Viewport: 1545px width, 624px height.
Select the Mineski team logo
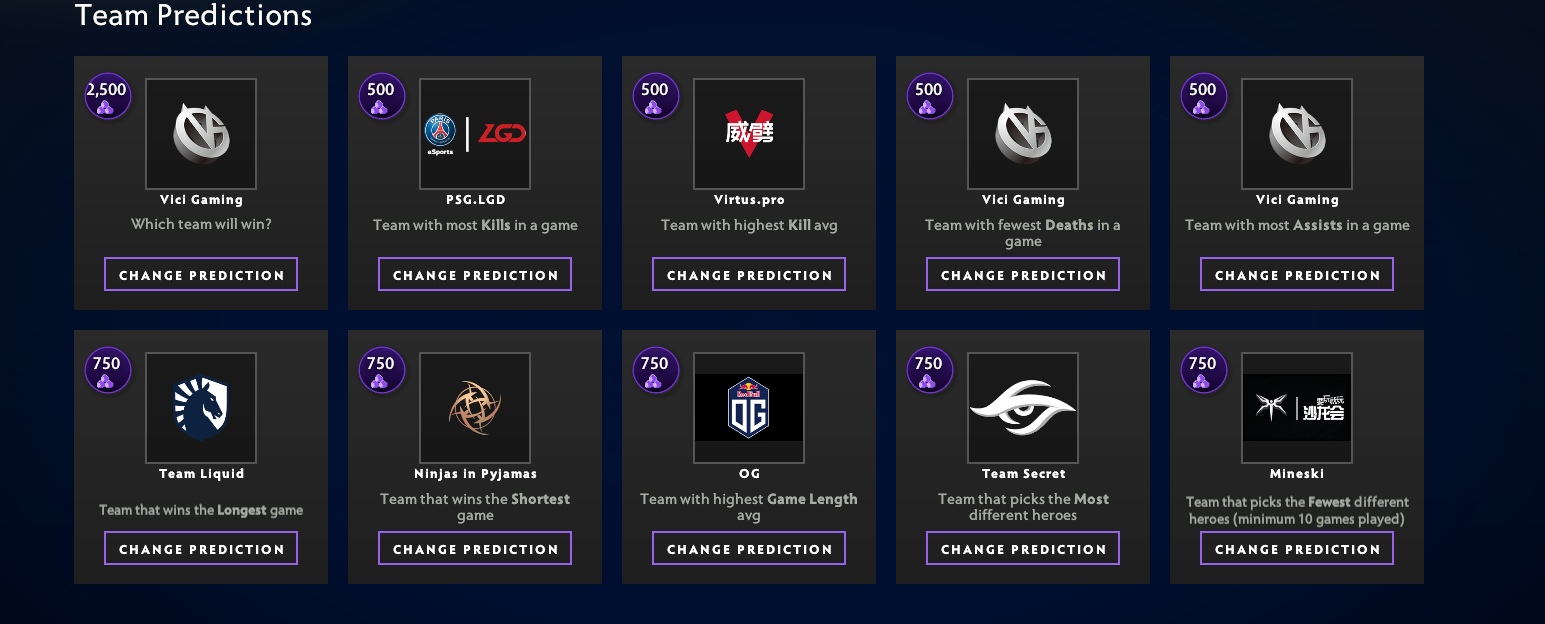[x=1297, y=408]
